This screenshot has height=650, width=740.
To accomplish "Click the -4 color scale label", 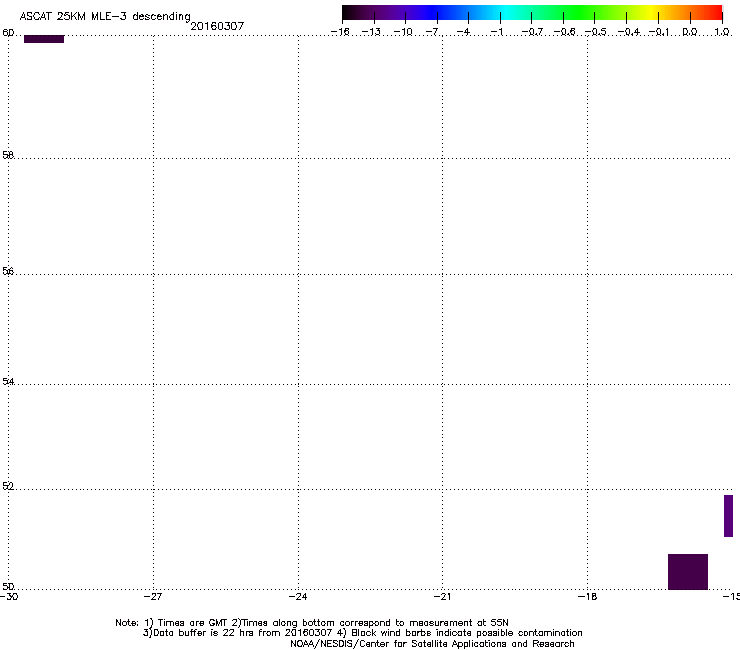I will [464, 32].
